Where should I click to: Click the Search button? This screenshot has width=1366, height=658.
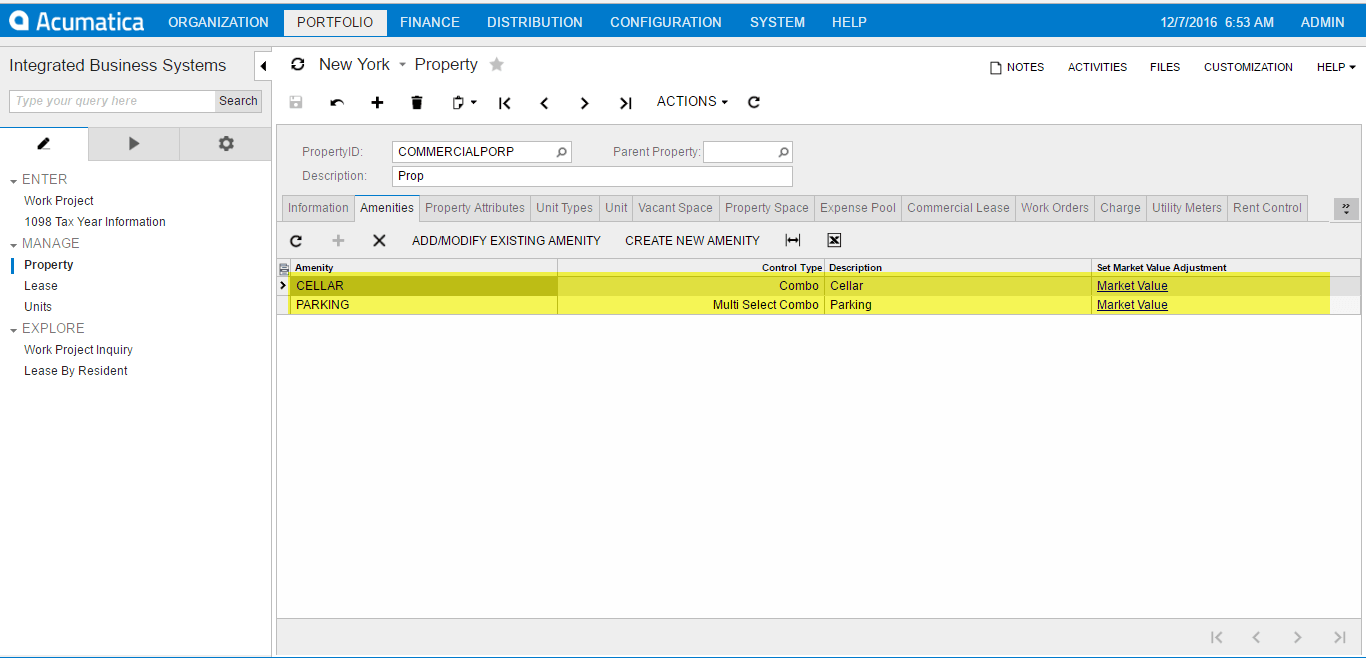(238, 101)
